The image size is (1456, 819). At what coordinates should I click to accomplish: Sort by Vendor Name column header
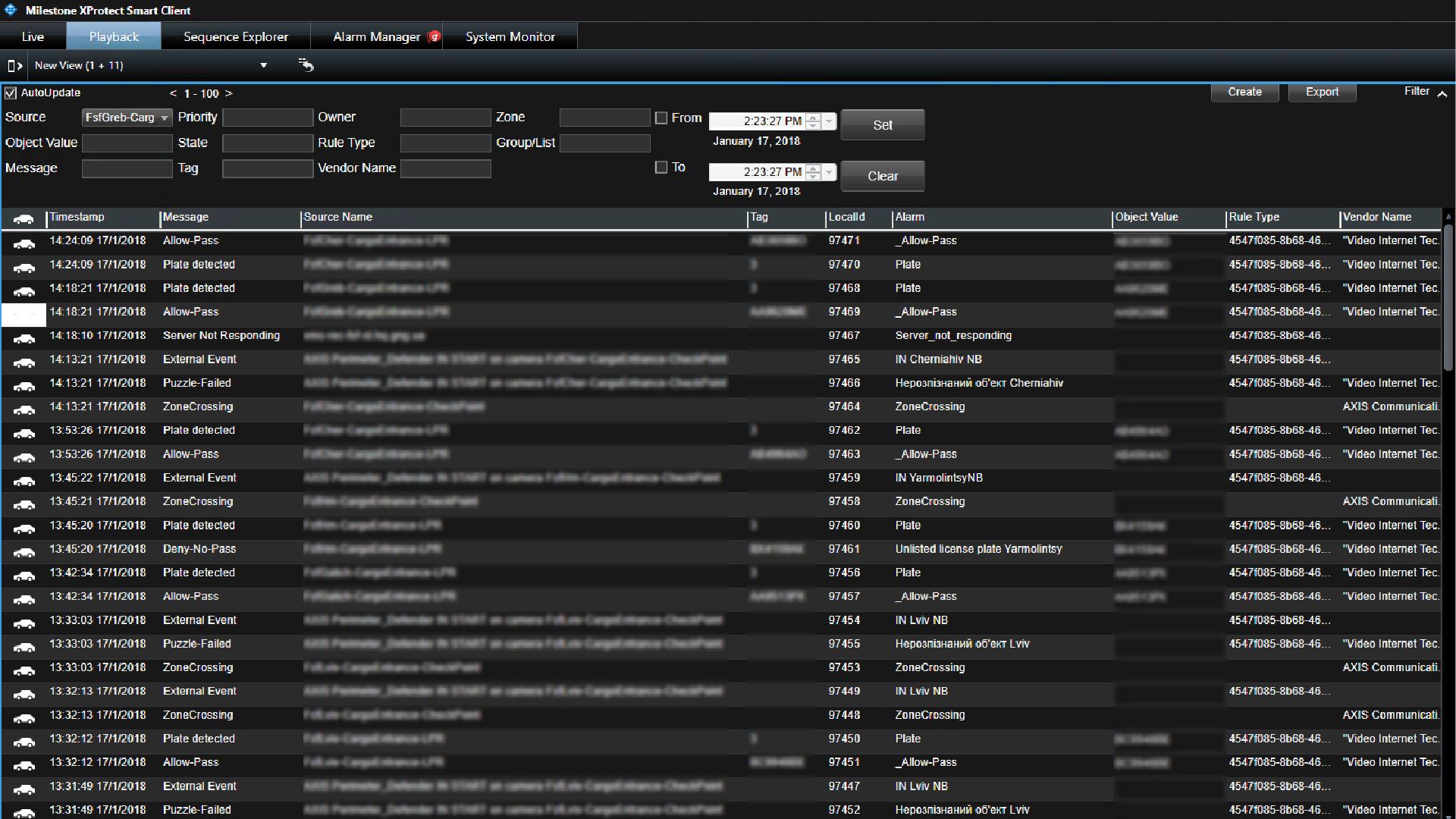(x=1389, y=218)
